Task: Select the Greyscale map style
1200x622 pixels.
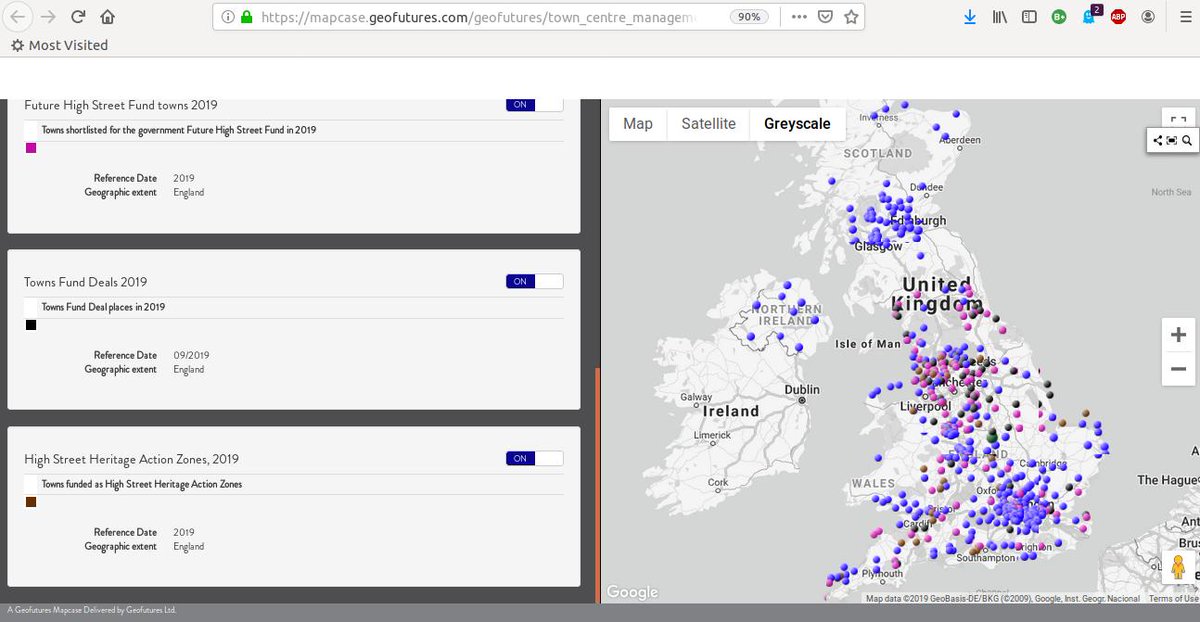Action: (797, 124)
